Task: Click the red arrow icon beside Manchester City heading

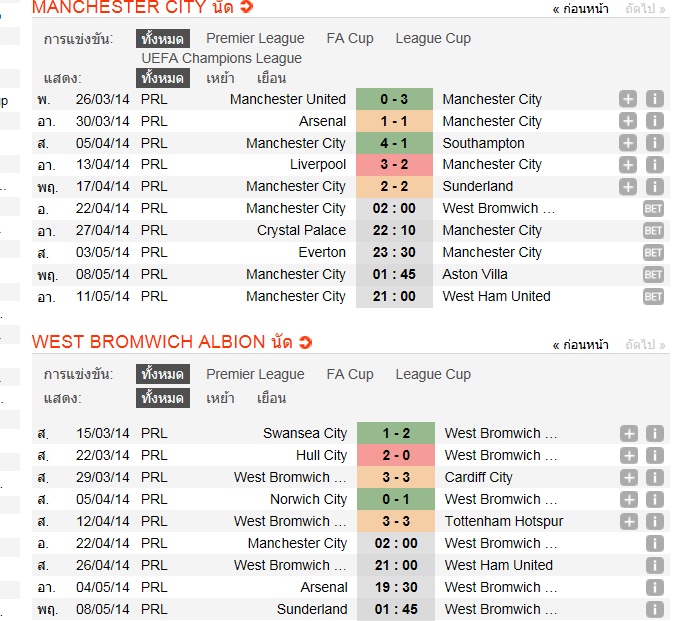Action: click(246, 8)
